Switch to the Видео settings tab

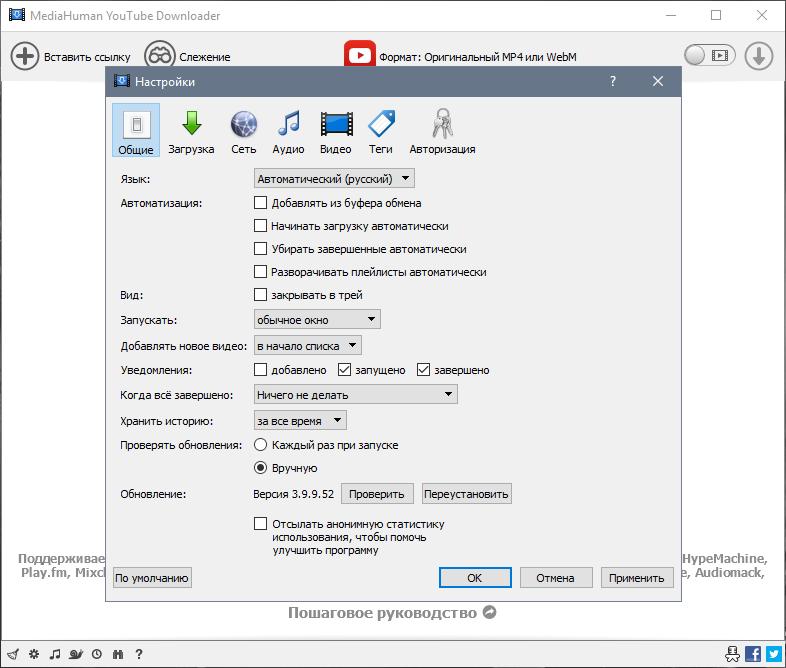[x=336, y=131]
